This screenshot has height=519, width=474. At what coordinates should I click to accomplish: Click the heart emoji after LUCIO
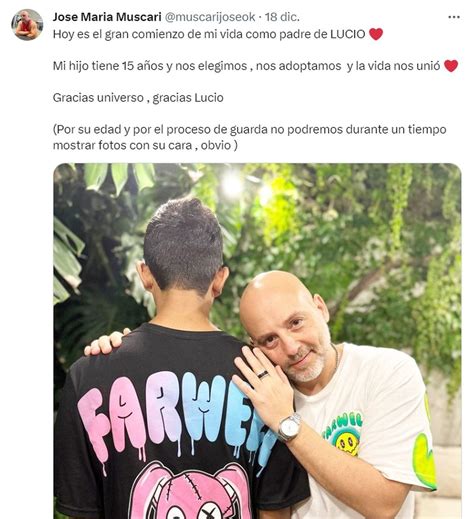coord(376,34)
